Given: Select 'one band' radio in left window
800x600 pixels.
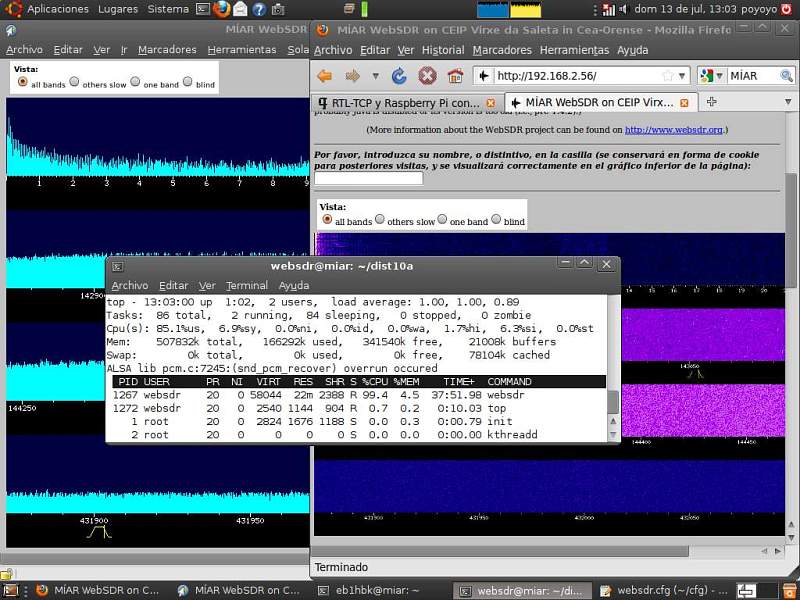Looking at the screenshot, I should [135, 83].
